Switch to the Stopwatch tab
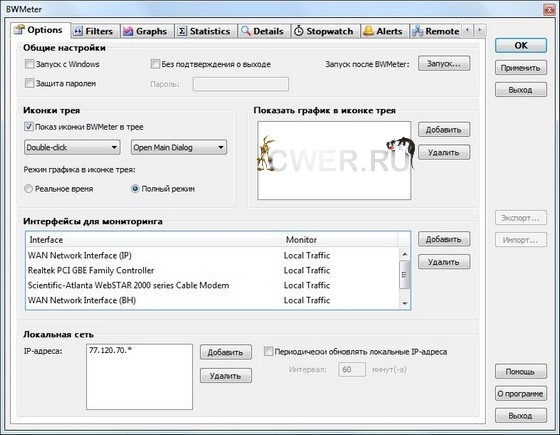Image resolution: width=560 pixels, height=435 pixels. click(326, 31)
